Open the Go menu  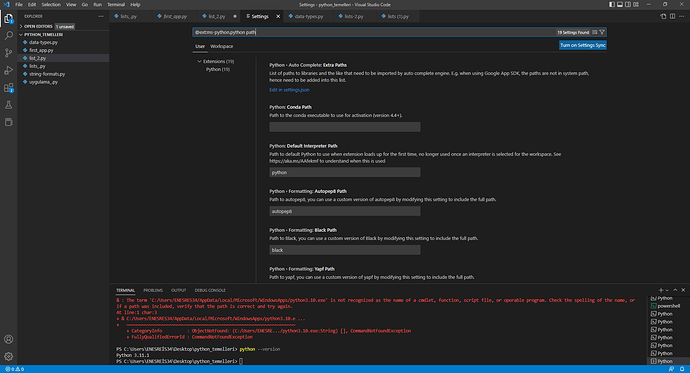tap(84, 4)
